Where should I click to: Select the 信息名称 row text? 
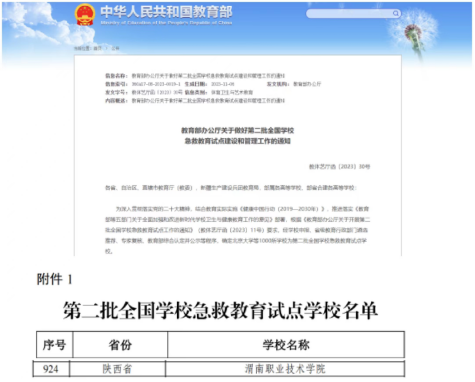click(x=195, y=76)
